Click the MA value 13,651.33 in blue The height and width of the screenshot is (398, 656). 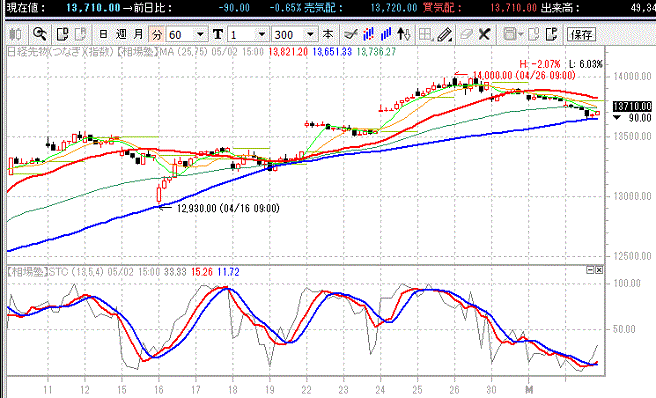[x=332, y=52]
